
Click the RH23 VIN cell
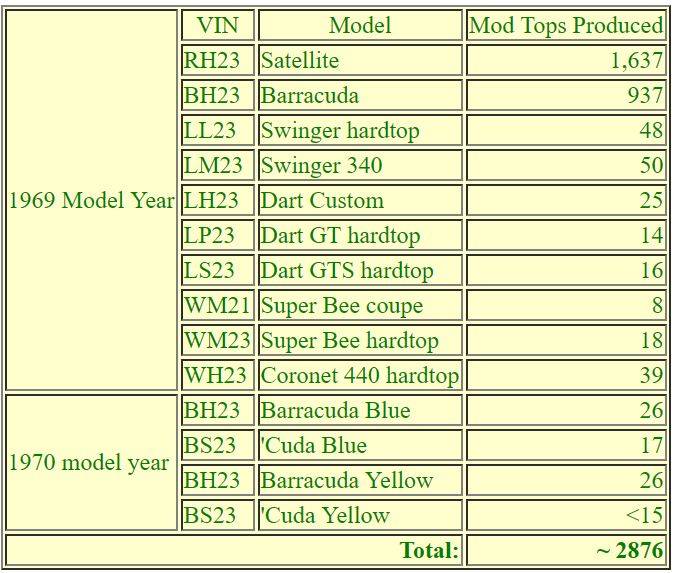tap(217, 60)
